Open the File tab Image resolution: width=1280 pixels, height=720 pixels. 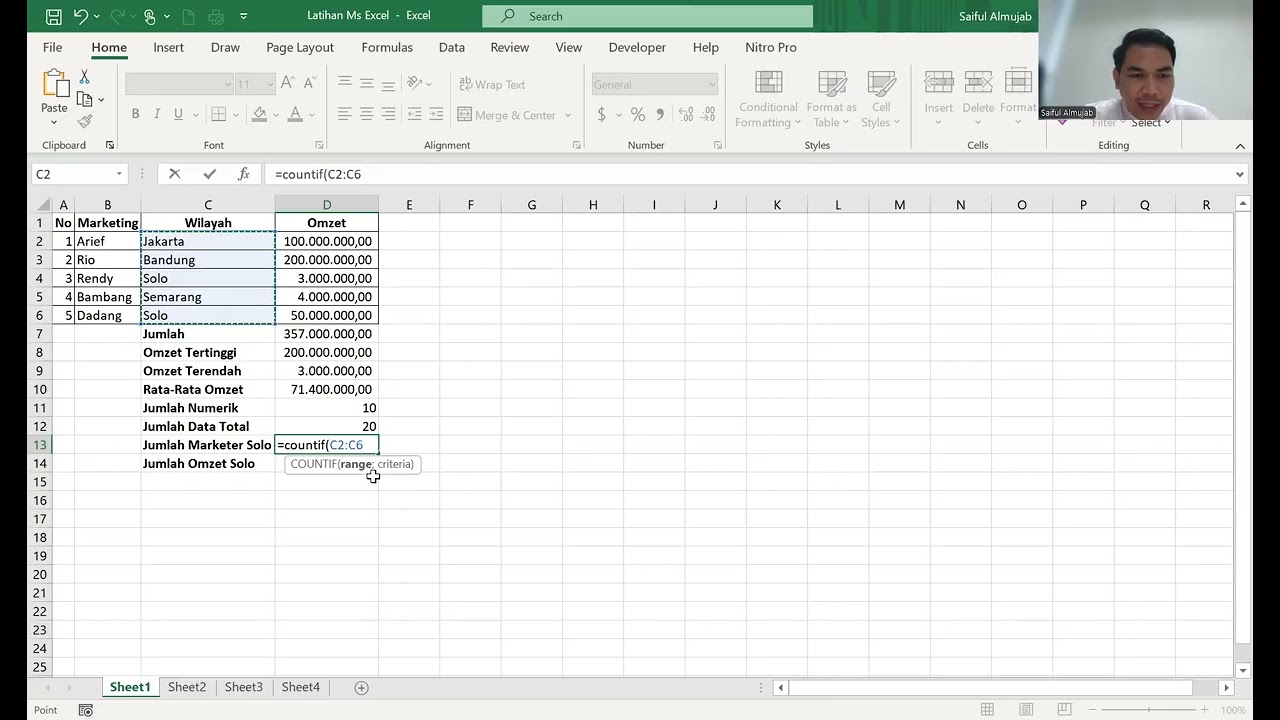[x=52, y=47]
